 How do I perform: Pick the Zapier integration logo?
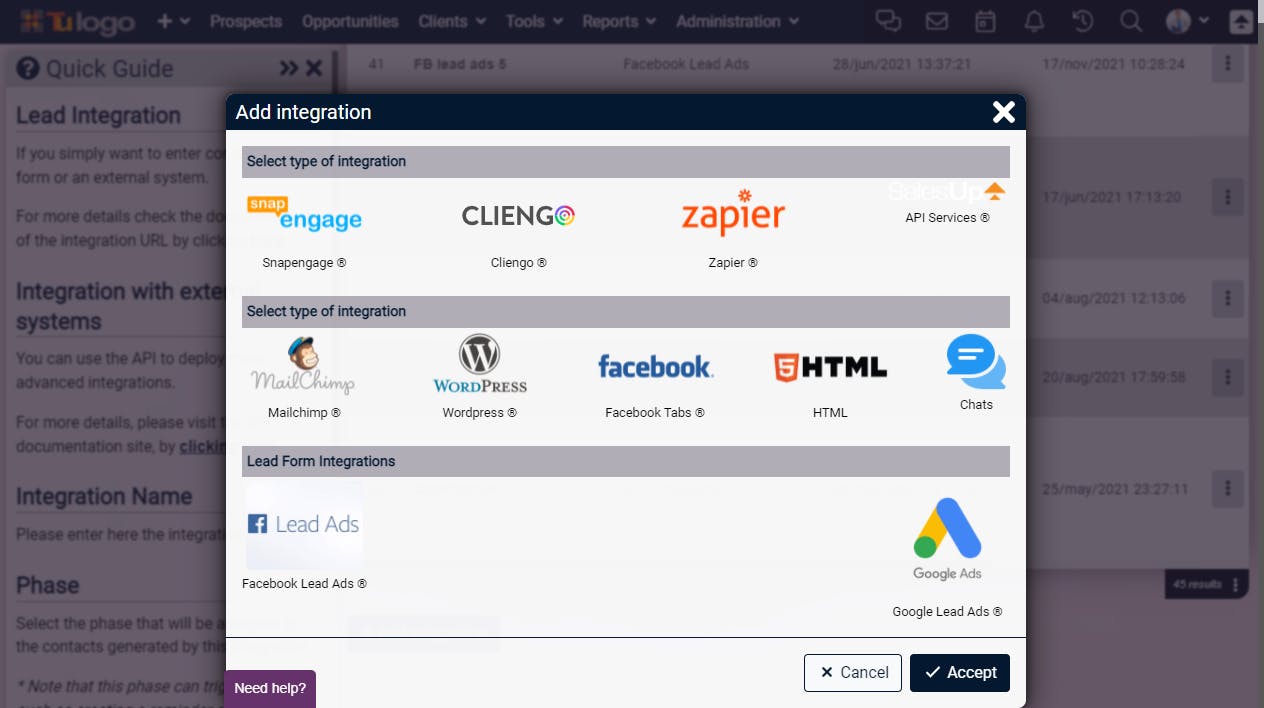tap(733, 213)
